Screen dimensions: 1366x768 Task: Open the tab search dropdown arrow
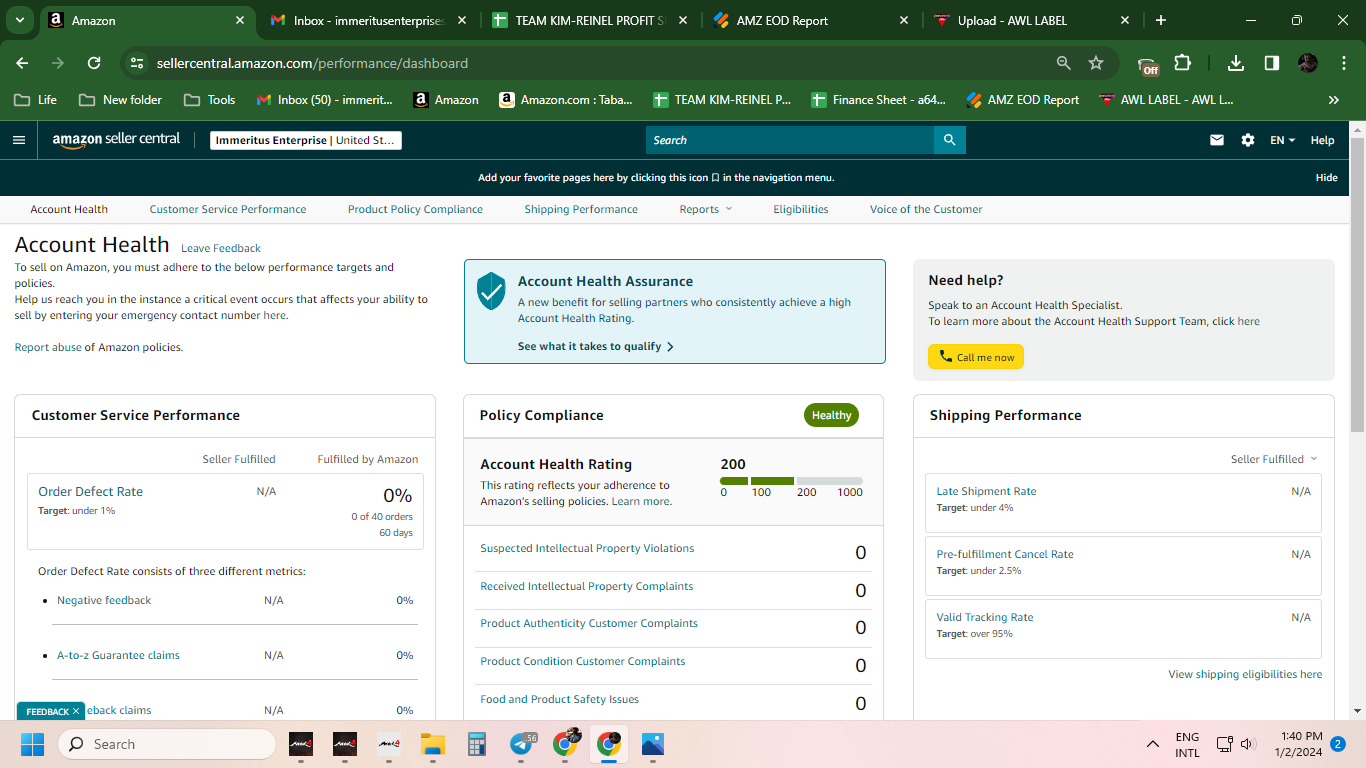19,20
